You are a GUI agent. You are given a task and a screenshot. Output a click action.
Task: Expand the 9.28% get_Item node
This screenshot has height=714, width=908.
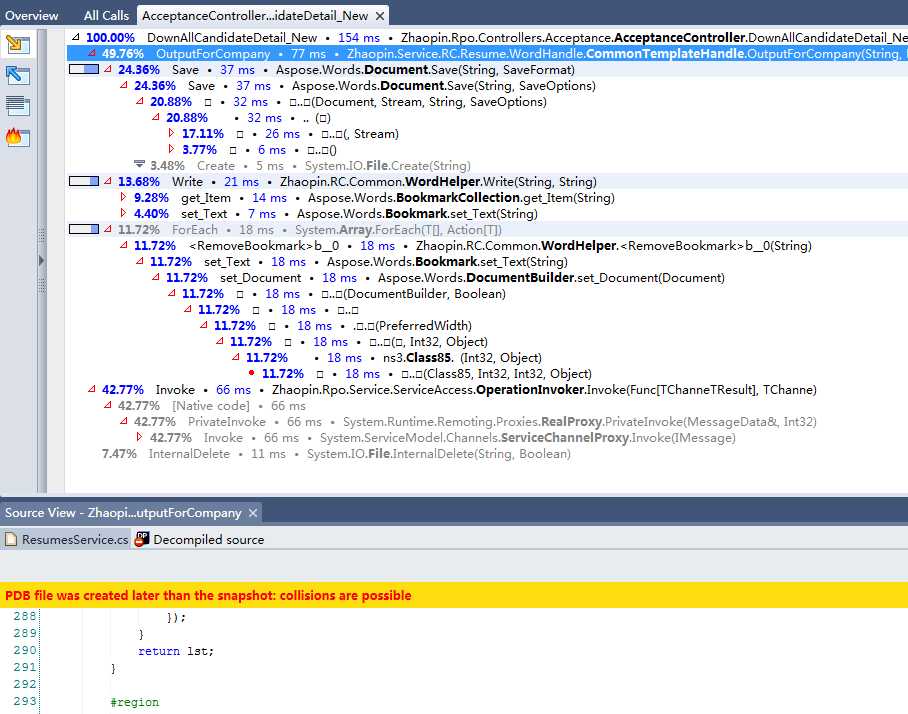[123, 197]
